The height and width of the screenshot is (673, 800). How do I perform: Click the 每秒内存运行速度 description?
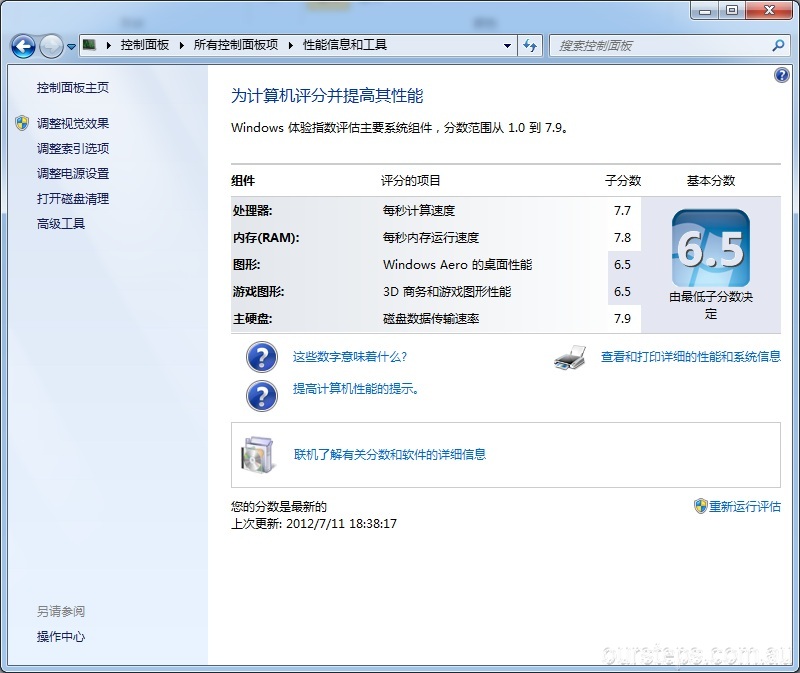point(431,237)
